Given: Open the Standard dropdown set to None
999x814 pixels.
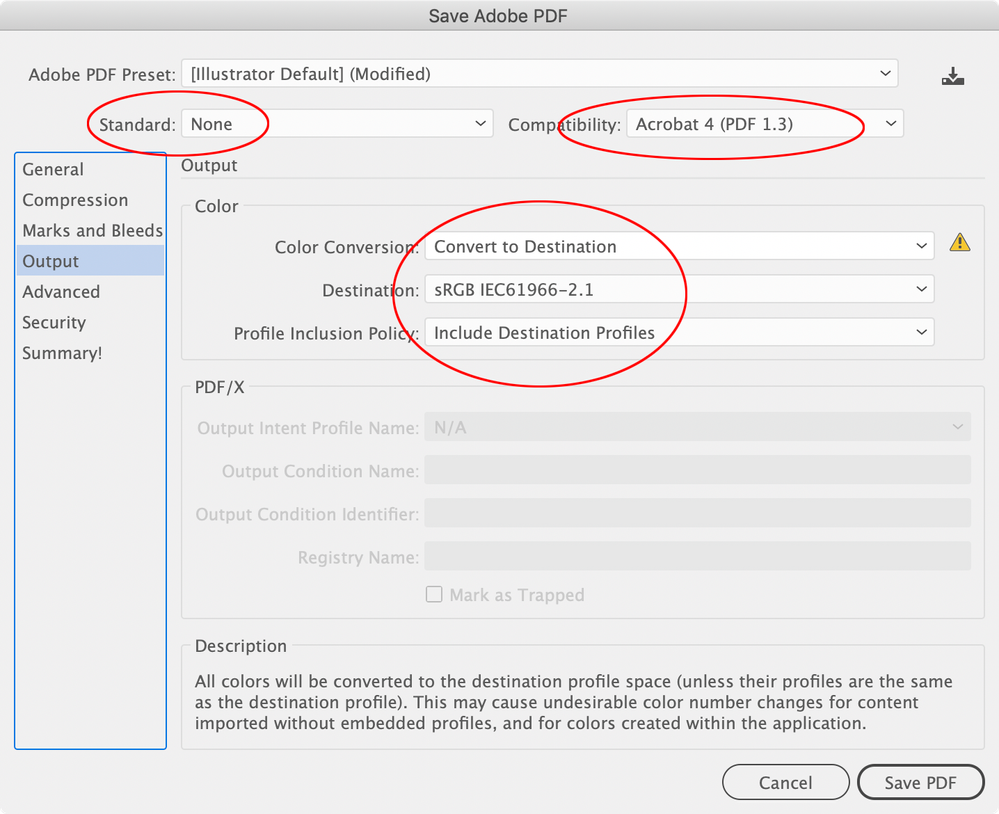Looking at the screenshot, I should [337, 124].
